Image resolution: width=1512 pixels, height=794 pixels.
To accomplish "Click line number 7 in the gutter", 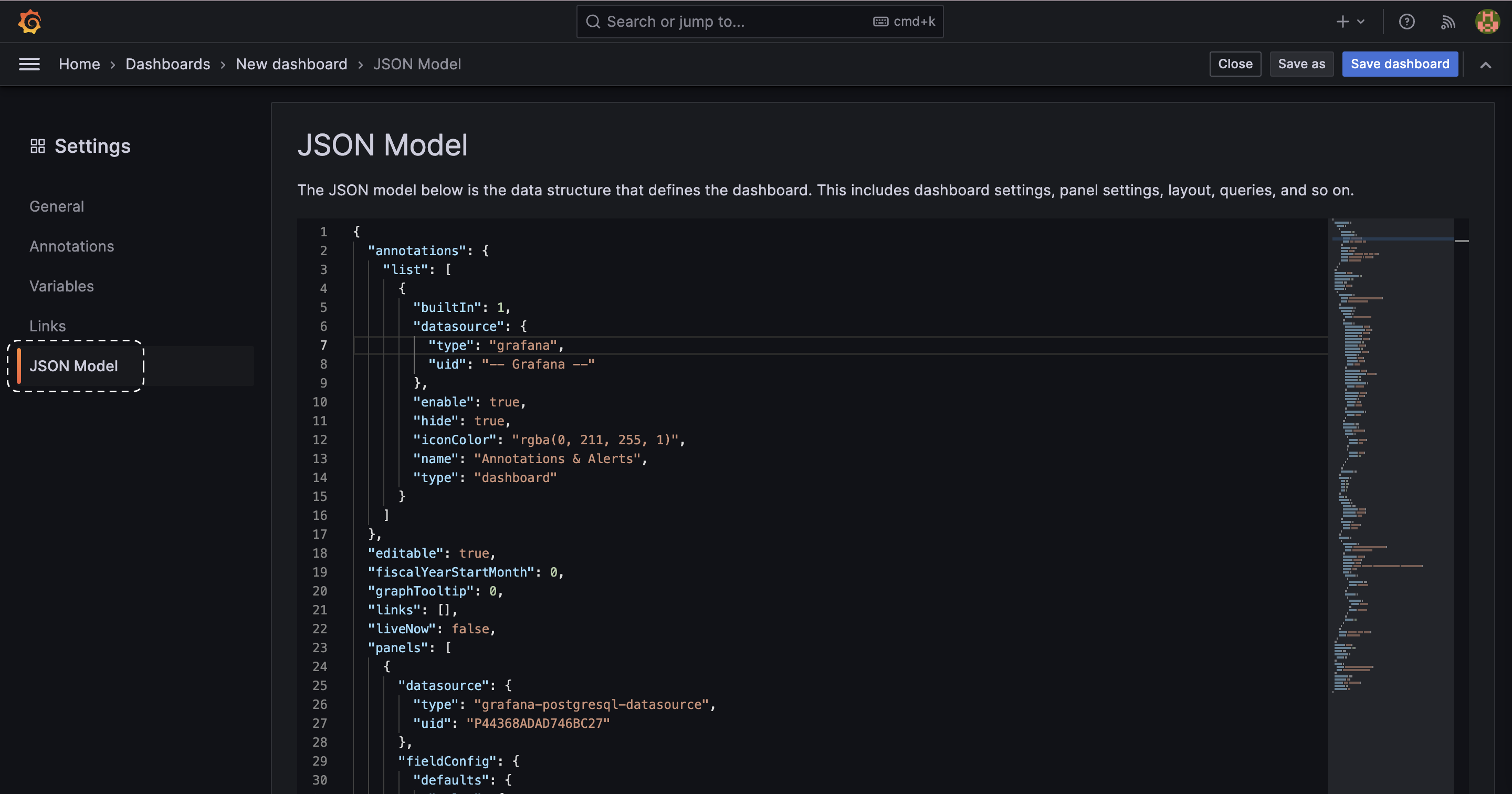I will point(323,346).
